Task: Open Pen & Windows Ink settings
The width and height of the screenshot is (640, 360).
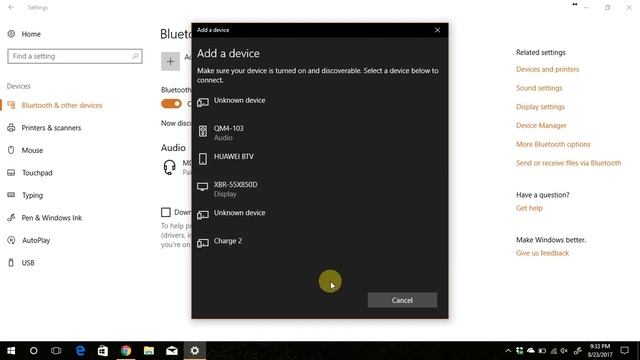Action: pos(51,218)
